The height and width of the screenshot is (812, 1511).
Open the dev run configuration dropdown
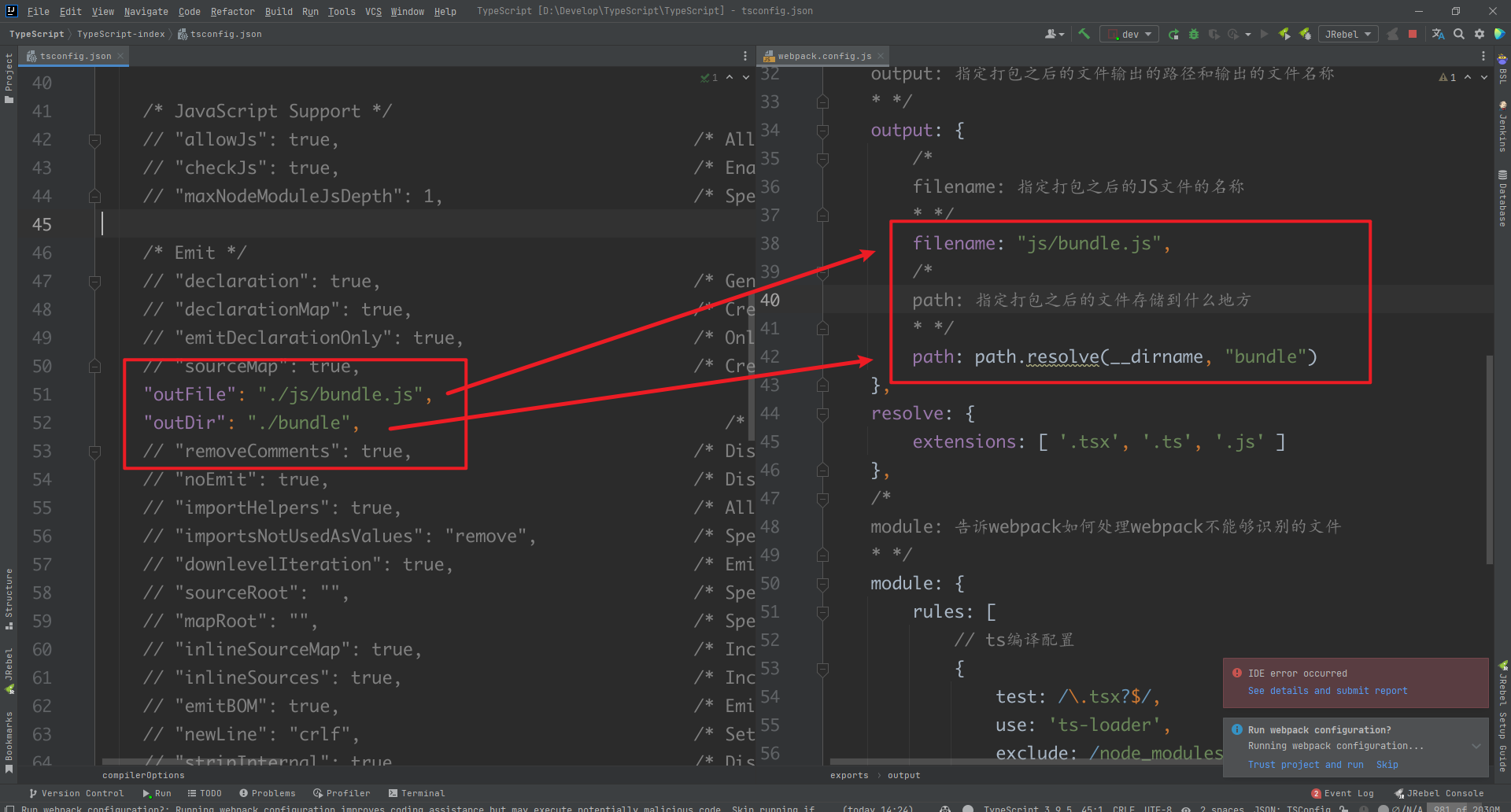(x=1129, y=34)
